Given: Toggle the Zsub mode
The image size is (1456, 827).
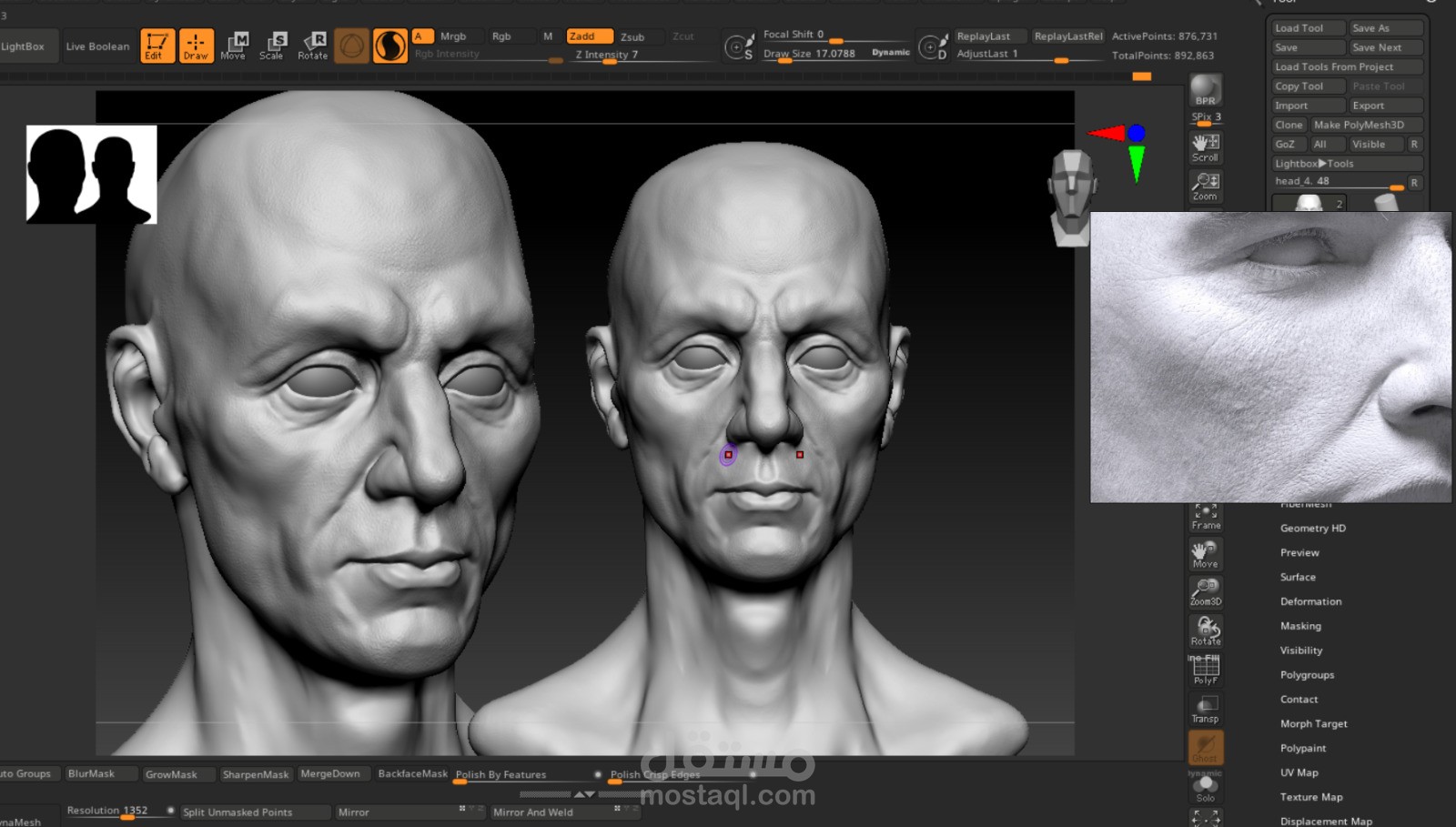Looking at the screenshot, I should coord(632,37).
